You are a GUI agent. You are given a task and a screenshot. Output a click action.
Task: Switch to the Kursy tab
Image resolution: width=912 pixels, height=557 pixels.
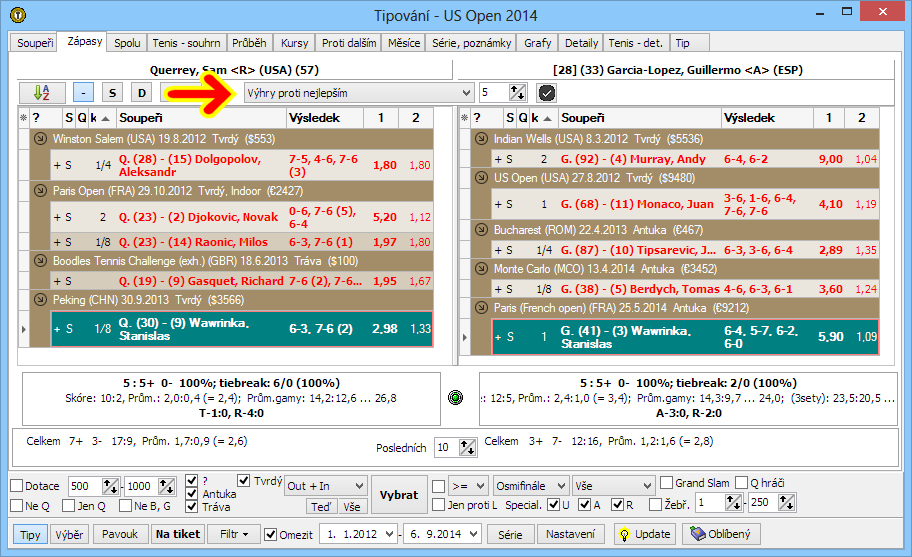point(294,43)
